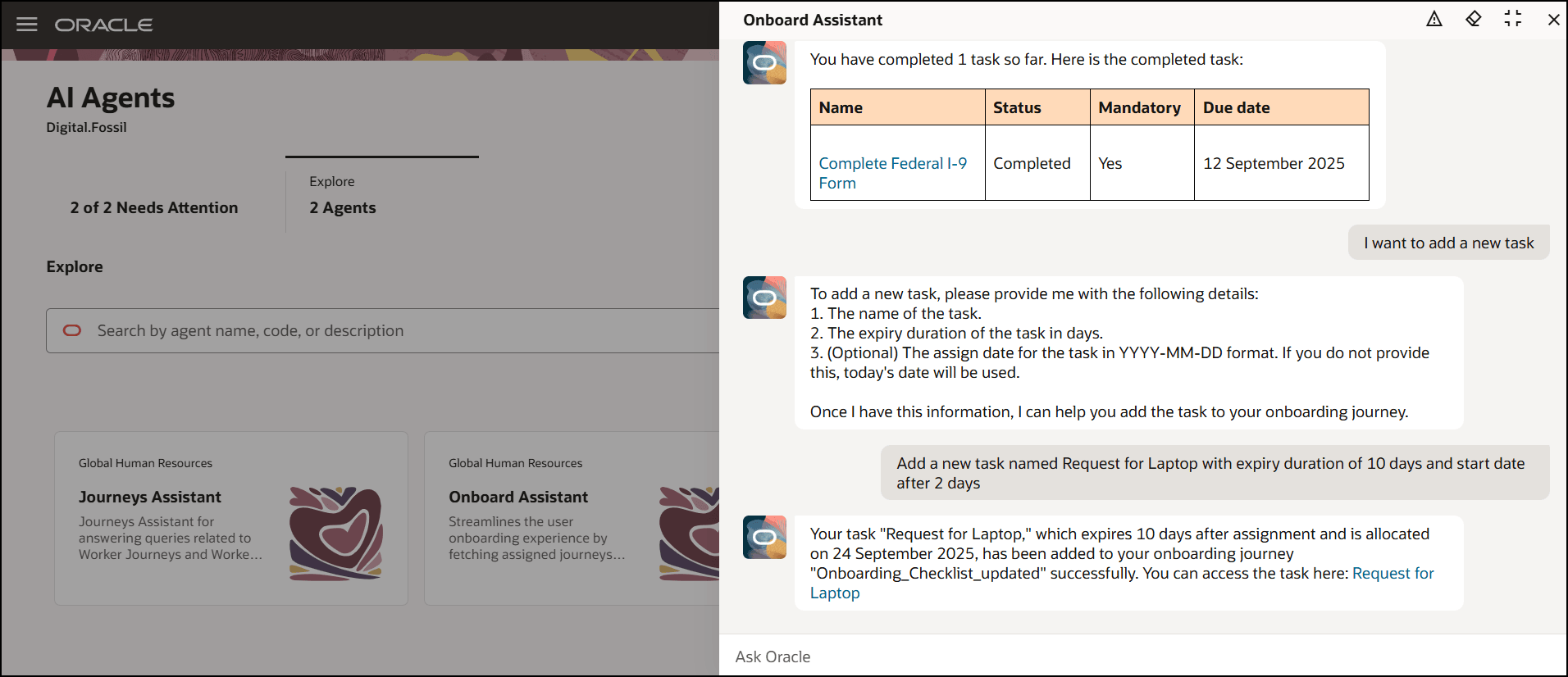The width and height of the screenshot is (1568, 677).
Task: Select the Explore 2 Agents tab
Action: pyautogui.click(x=382, y=195)
